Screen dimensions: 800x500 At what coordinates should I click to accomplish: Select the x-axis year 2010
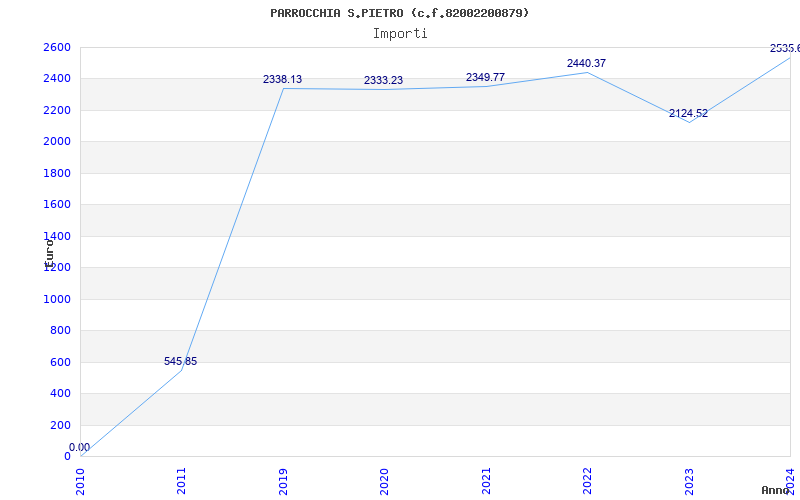click(x=80, y=481)
